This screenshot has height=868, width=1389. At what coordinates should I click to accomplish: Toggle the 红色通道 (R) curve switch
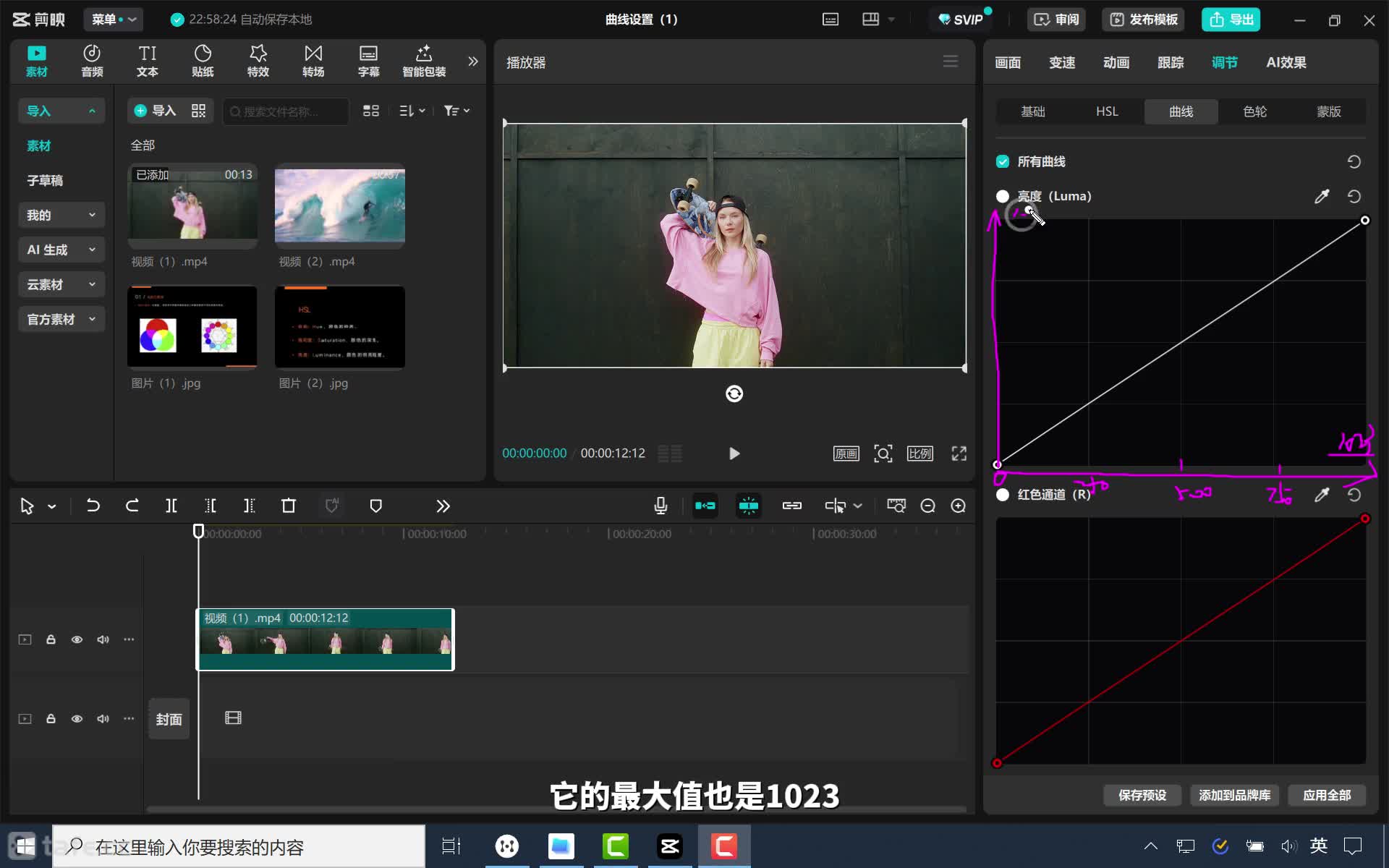(1003, 495)
